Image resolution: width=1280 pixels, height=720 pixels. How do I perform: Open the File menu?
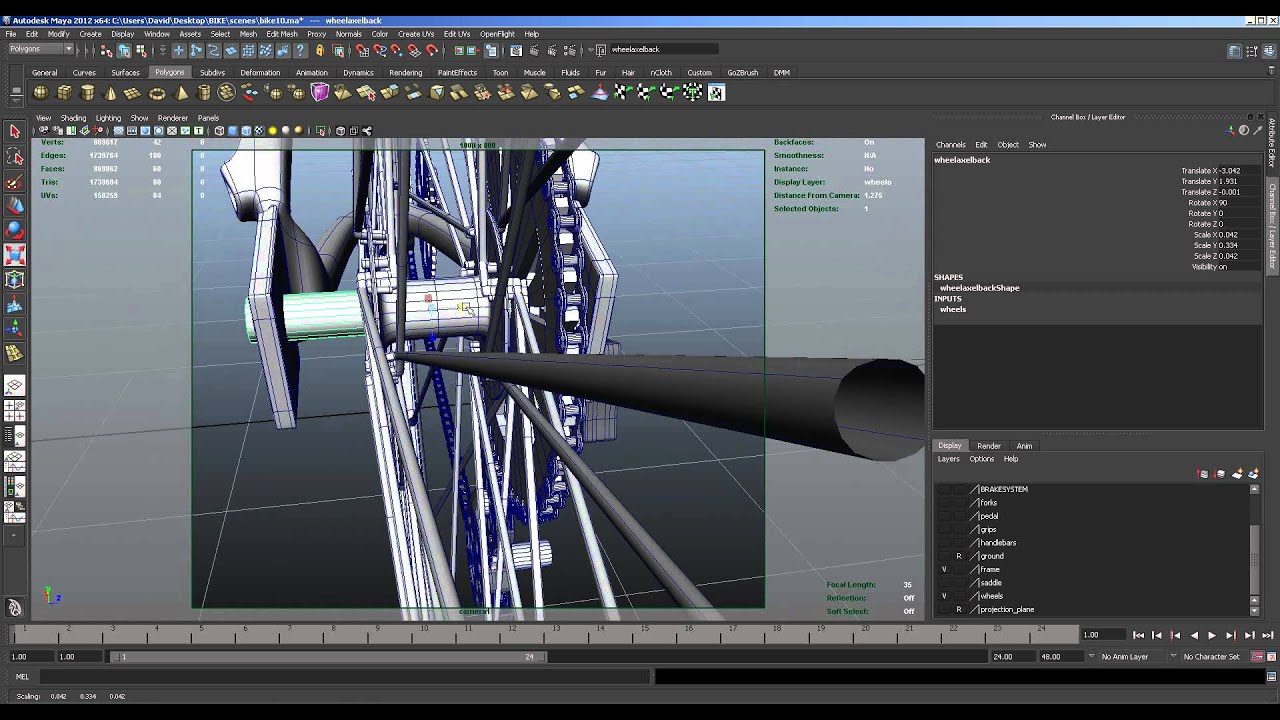11,34
